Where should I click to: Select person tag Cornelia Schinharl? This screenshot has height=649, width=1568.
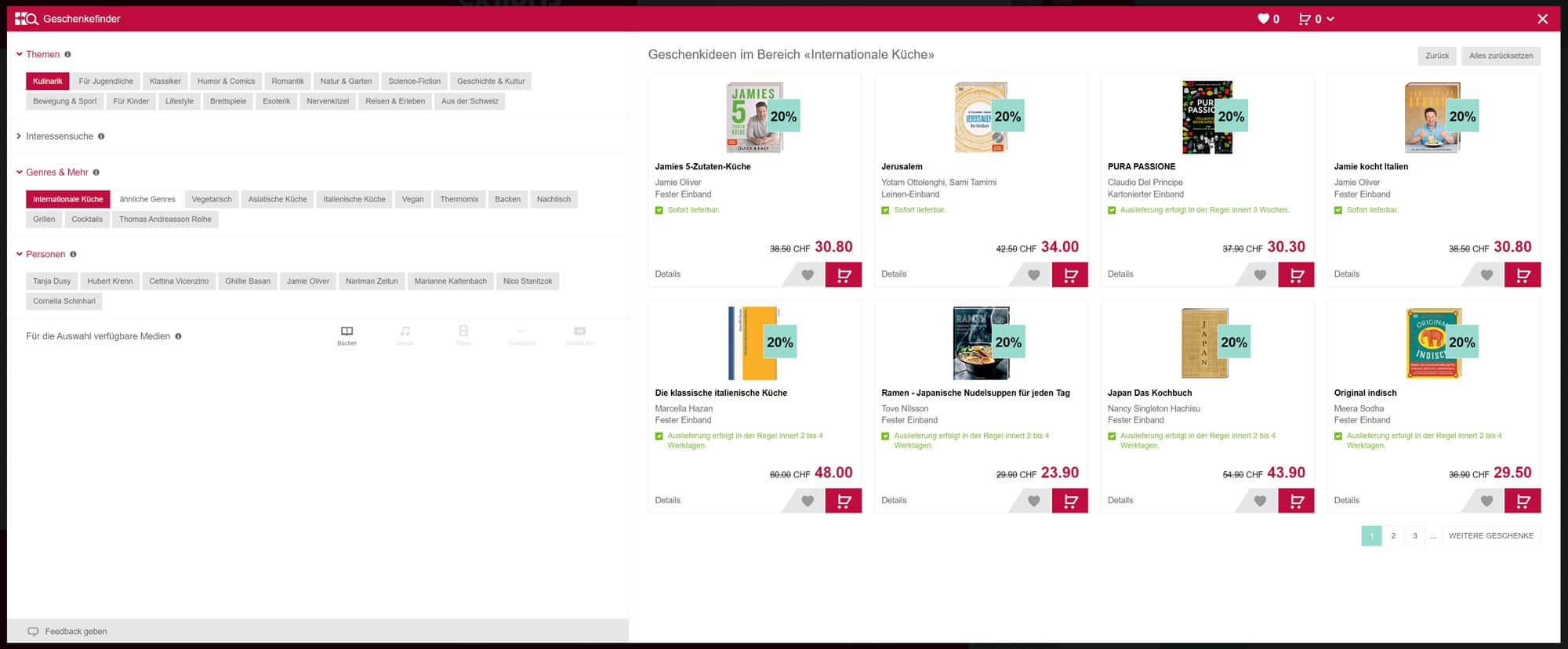pos(64,302)
